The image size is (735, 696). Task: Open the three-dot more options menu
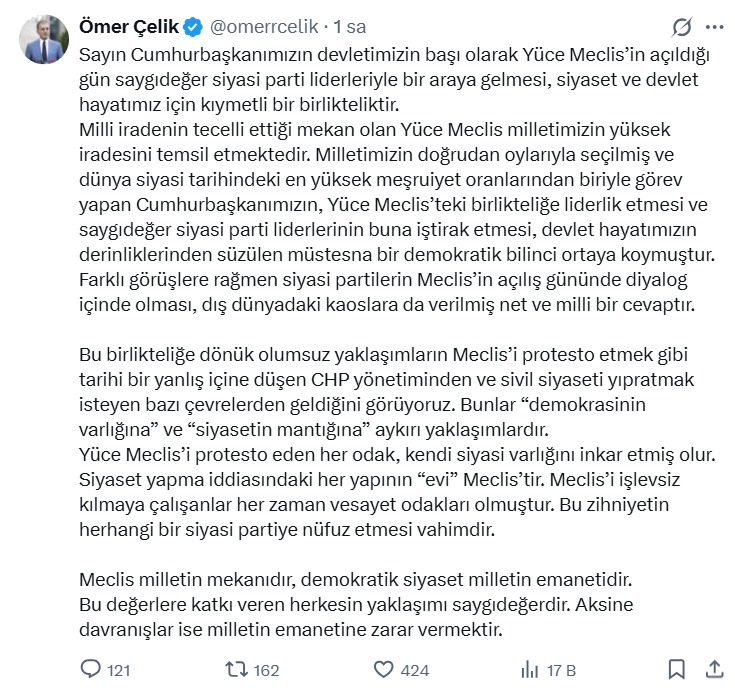tap(714, 27)
